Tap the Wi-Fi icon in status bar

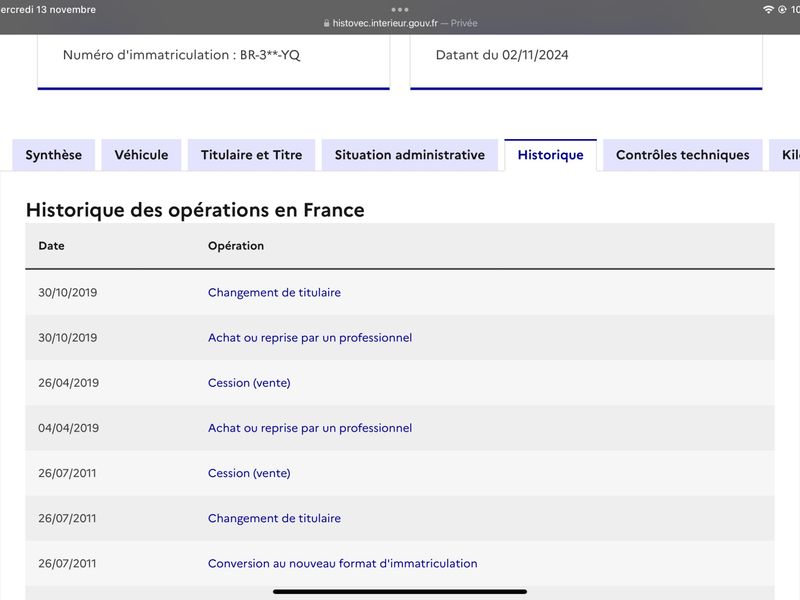coord(768,9)
